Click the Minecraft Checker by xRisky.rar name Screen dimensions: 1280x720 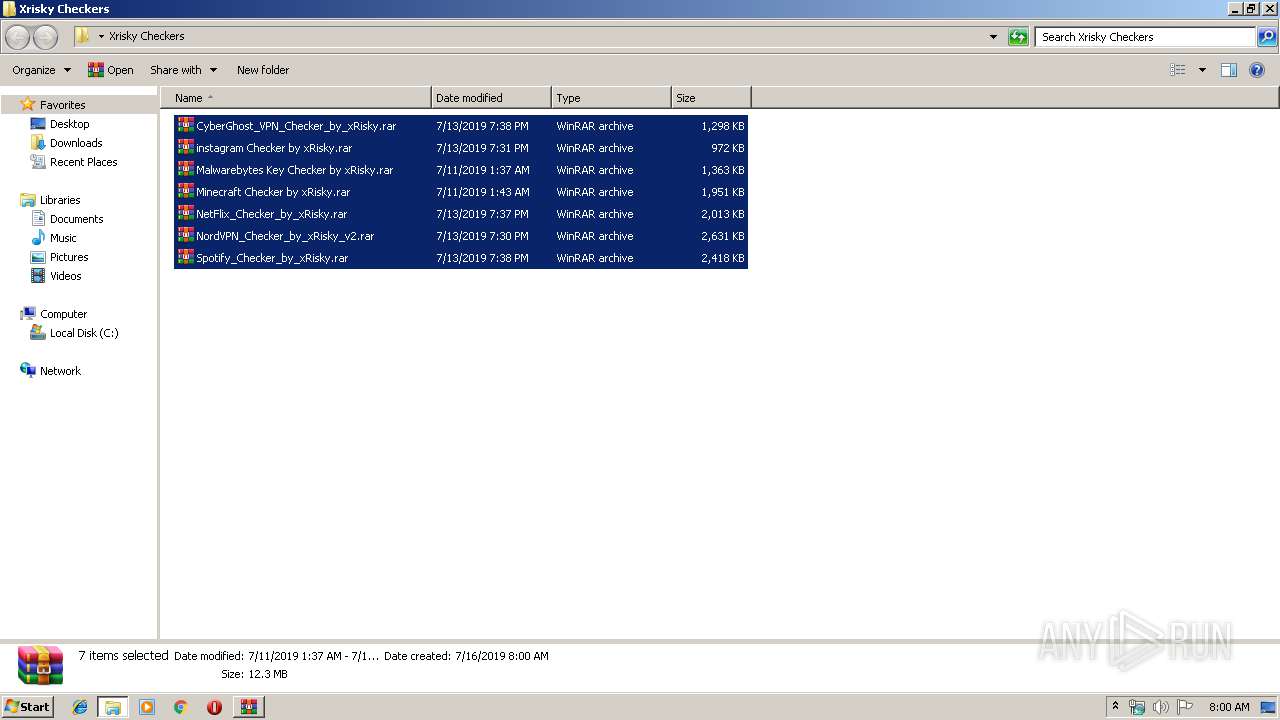273,192
